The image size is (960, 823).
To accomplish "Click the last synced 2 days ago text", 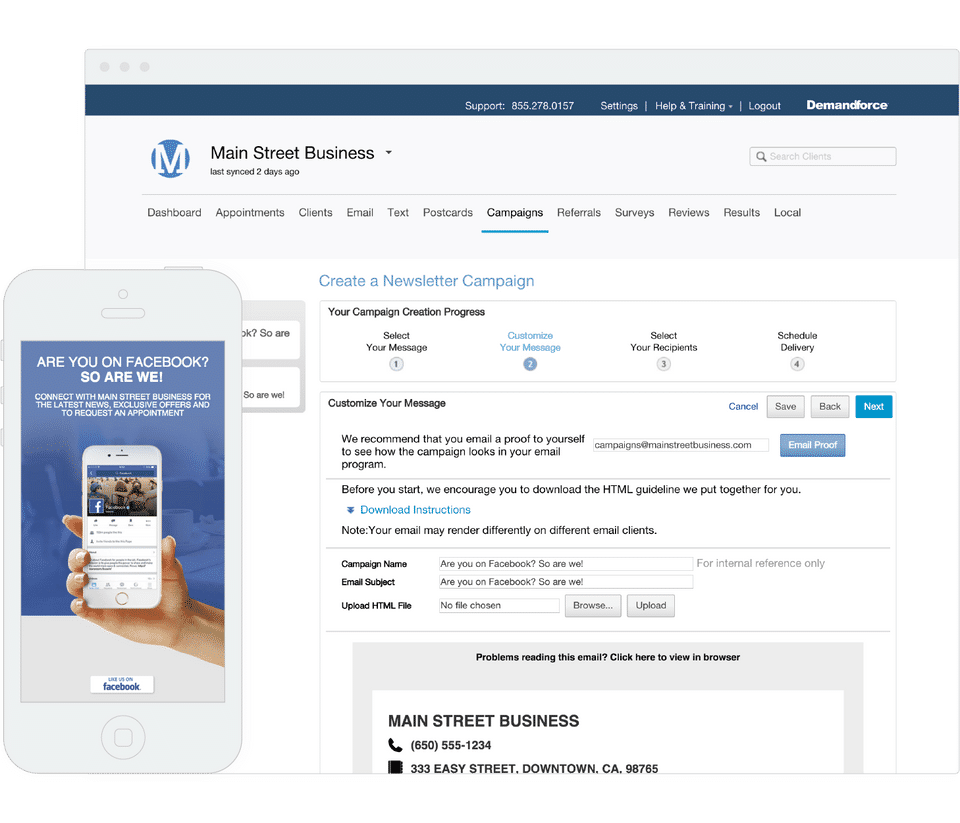I will point(255,172).
